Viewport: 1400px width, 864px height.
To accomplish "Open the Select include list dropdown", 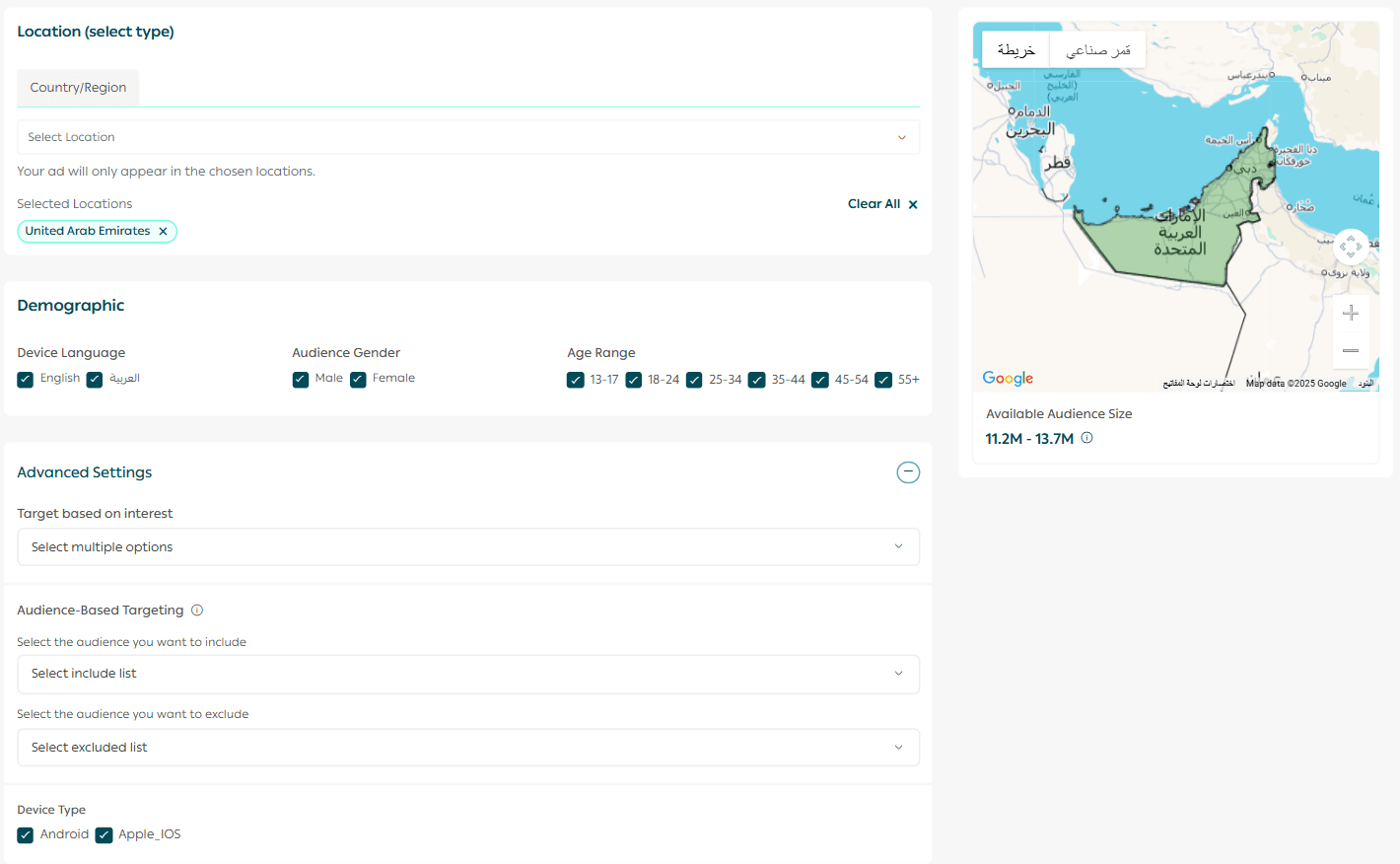I will (x=468, y=674).
